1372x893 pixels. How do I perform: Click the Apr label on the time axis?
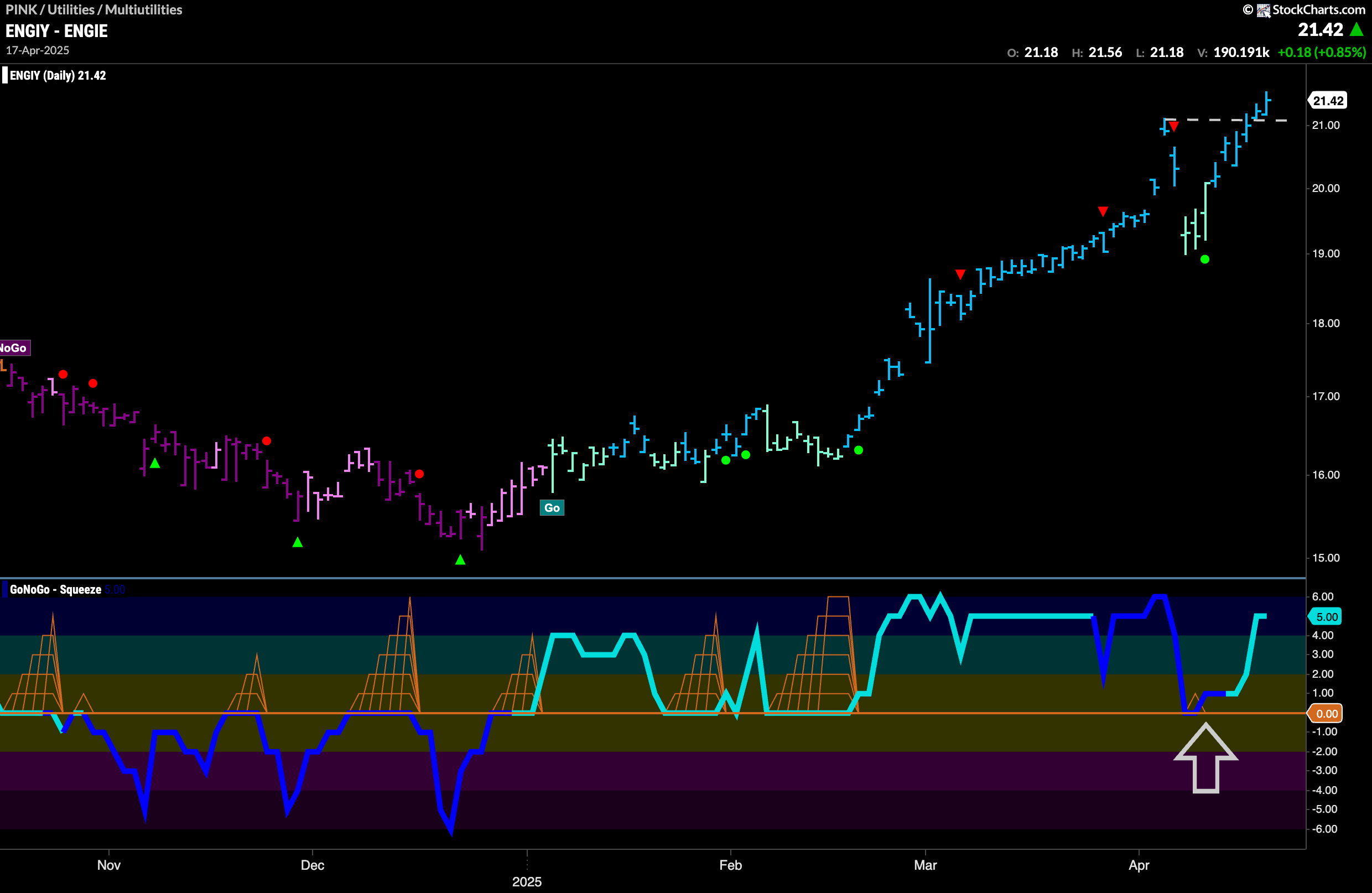(1139, 865)
